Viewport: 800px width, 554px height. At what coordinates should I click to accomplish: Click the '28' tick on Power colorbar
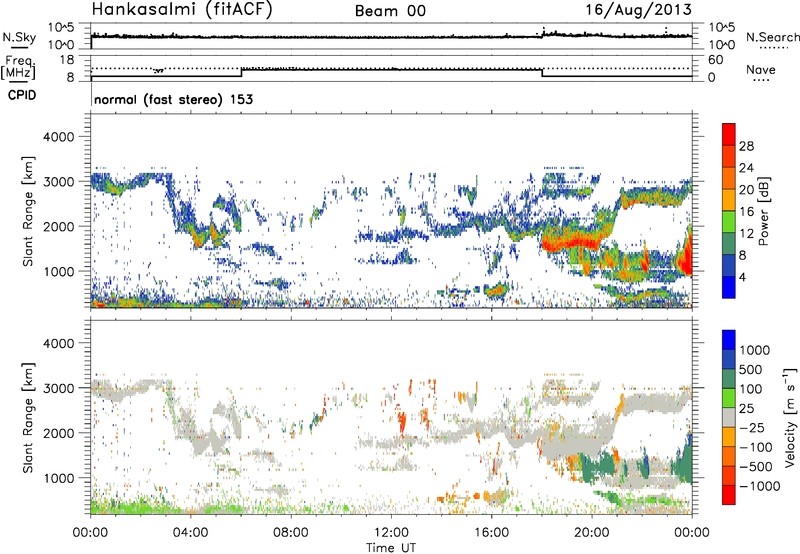point(746,146)
